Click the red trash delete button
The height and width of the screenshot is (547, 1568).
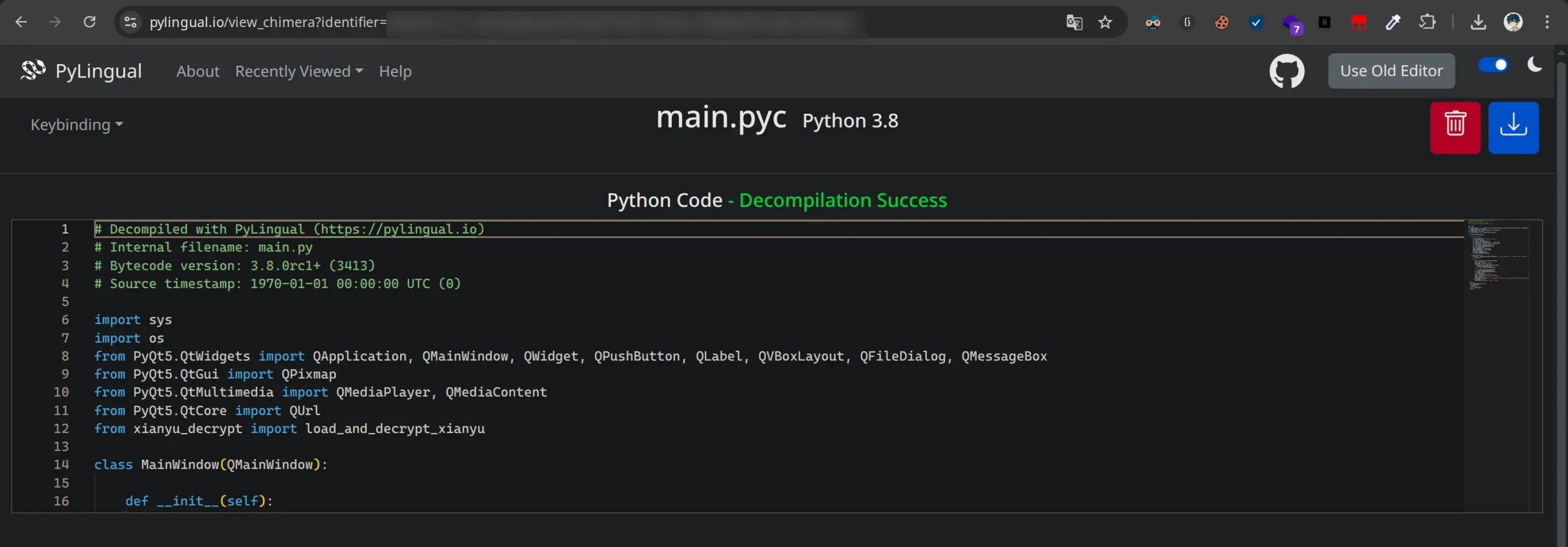tap(1454, 127)
